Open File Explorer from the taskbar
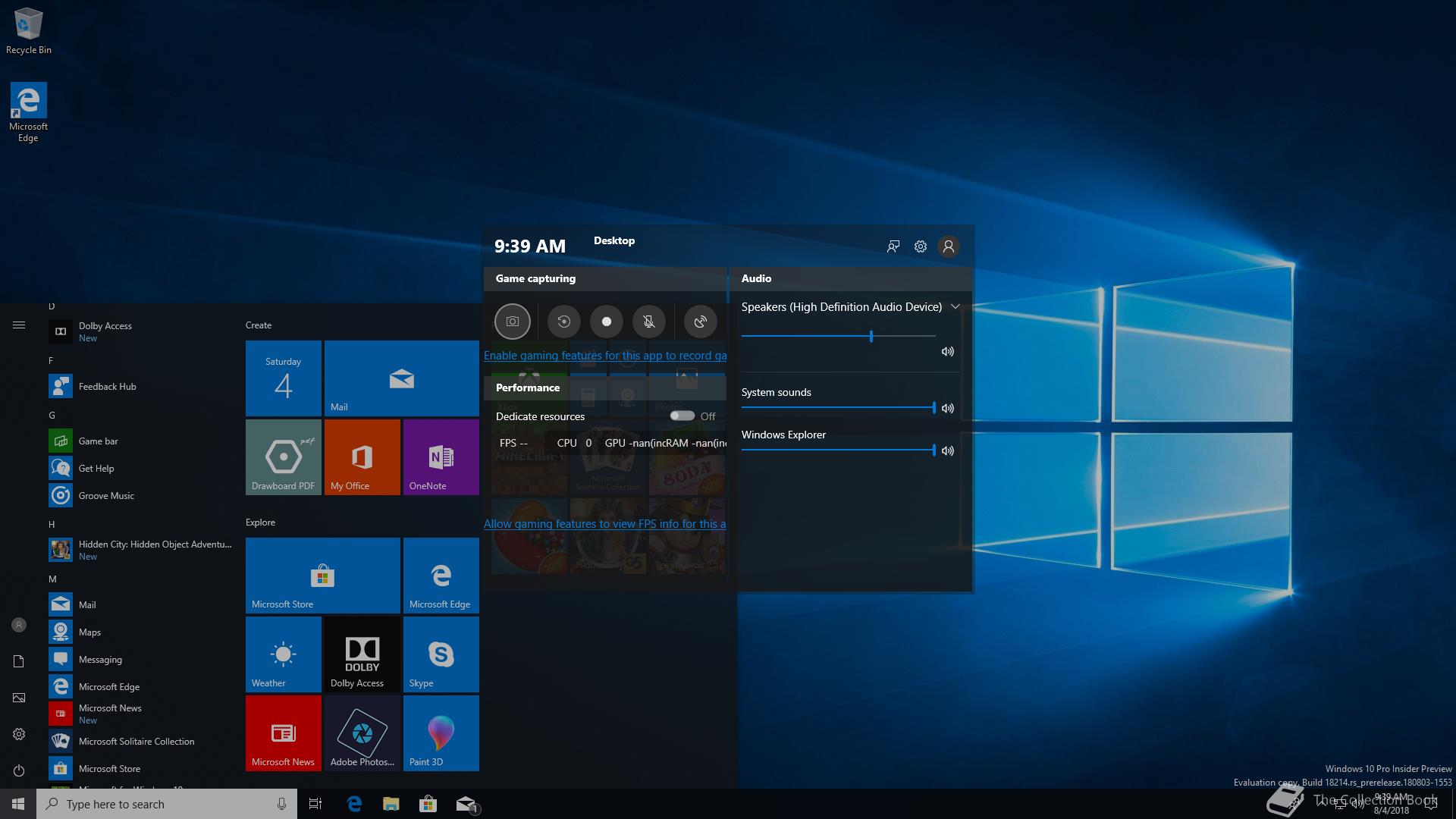Screen dimensions: 1456x819 pyautogui.click(x=391, y=804)
